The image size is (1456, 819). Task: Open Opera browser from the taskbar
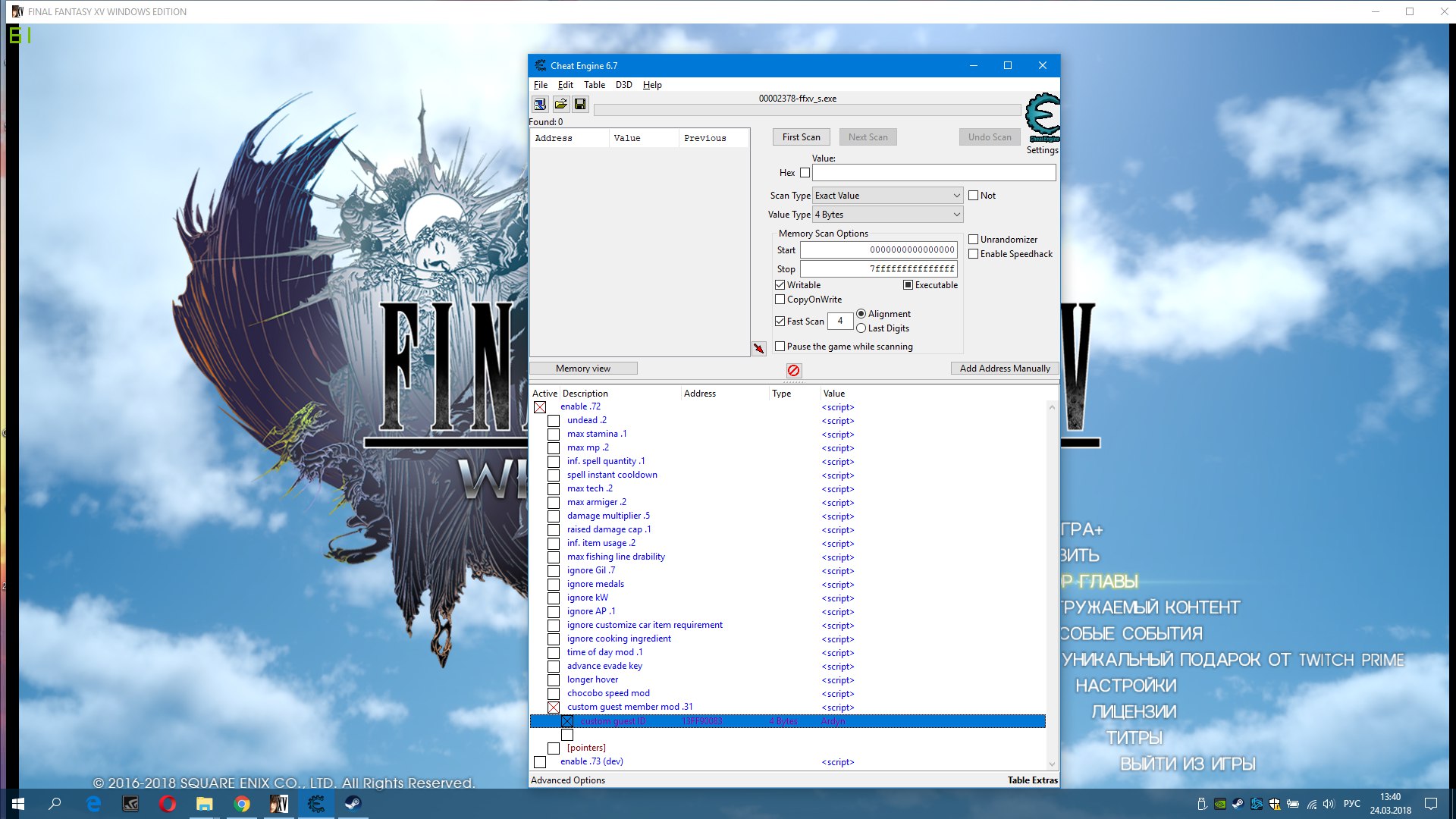pyautogui.click(x=168, y=804)
